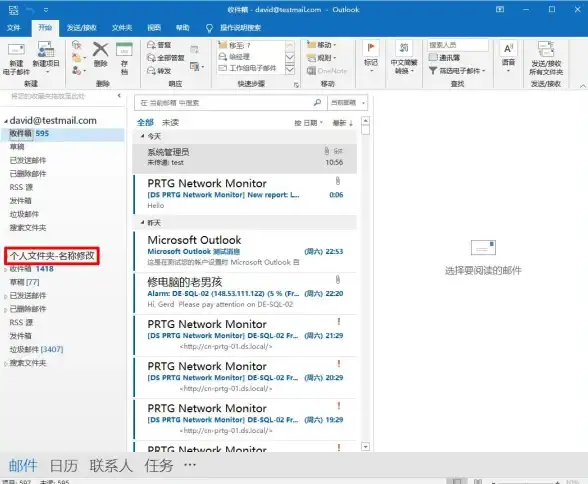The width and height of the screenshot is (588, 484).
Task: Switch to 联系人 contacts view
Action: (111, 466)
